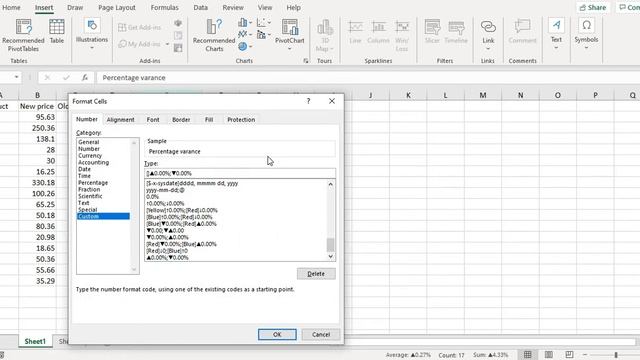
Task: Click the zoom slider handle
Action: [616, 355]
